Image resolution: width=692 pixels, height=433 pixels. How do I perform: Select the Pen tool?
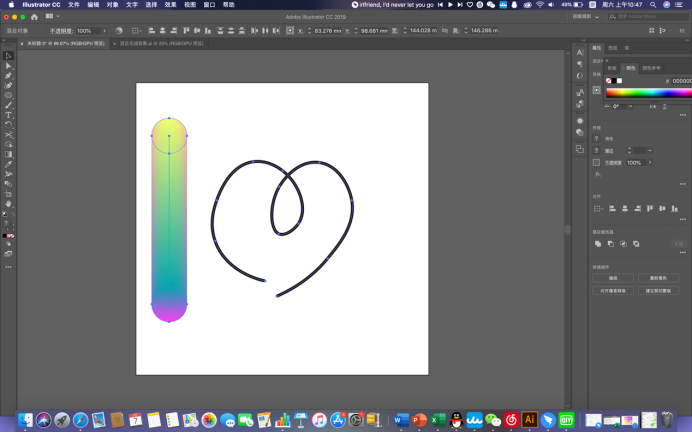click(8, 75)
